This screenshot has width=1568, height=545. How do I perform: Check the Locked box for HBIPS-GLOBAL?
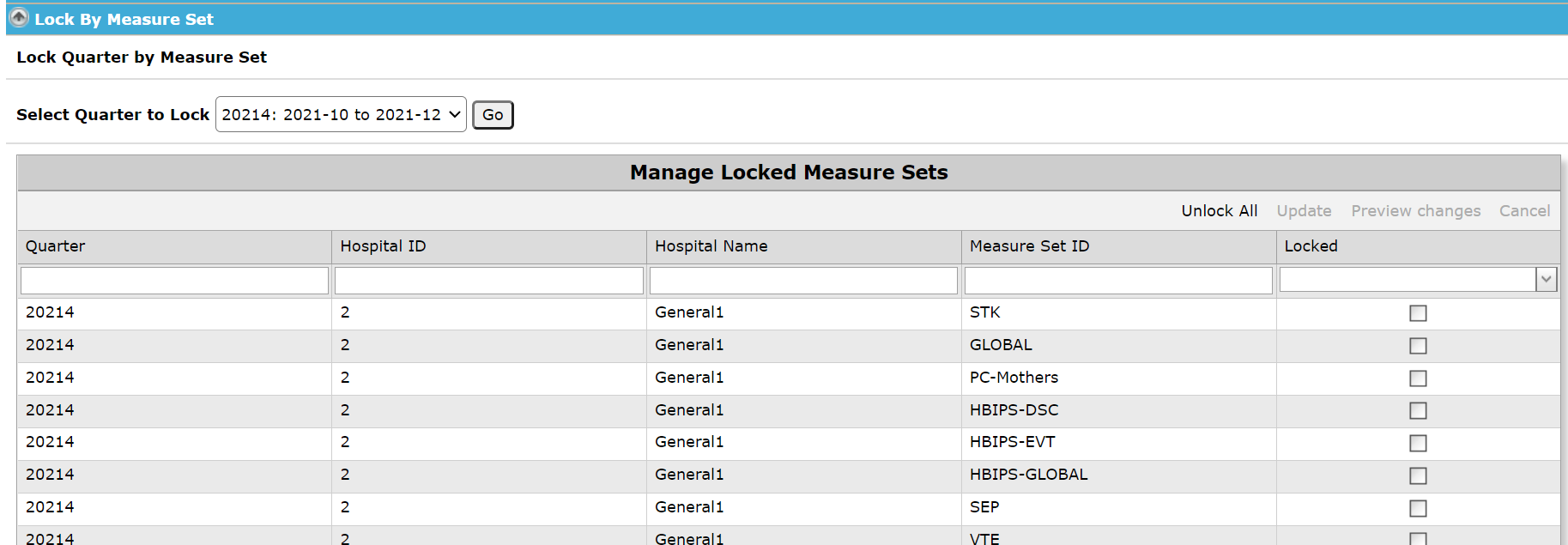(1418, 475)
